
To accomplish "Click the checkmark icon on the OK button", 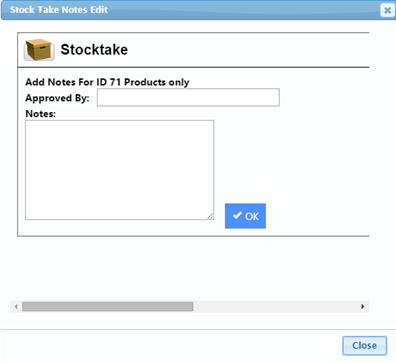I will click(x=237, y=216).
